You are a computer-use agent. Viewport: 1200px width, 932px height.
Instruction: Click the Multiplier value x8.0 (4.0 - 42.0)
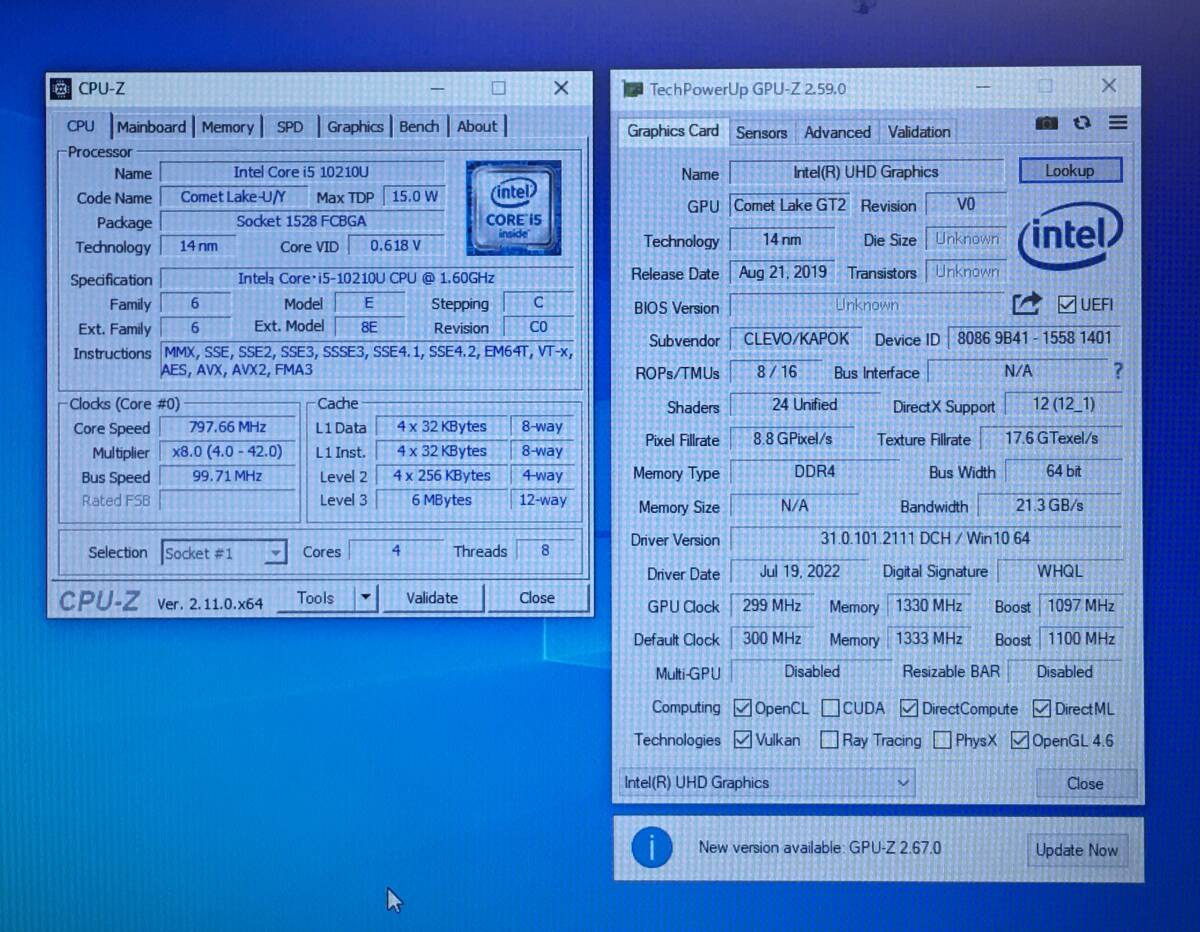click(228, 452)
